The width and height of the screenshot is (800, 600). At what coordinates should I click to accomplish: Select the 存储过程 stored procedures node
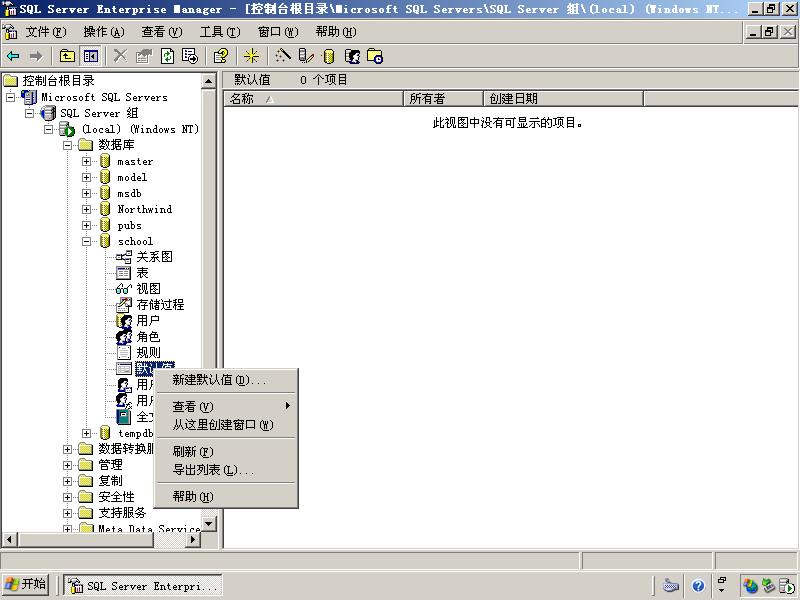[x=160, y=305]
